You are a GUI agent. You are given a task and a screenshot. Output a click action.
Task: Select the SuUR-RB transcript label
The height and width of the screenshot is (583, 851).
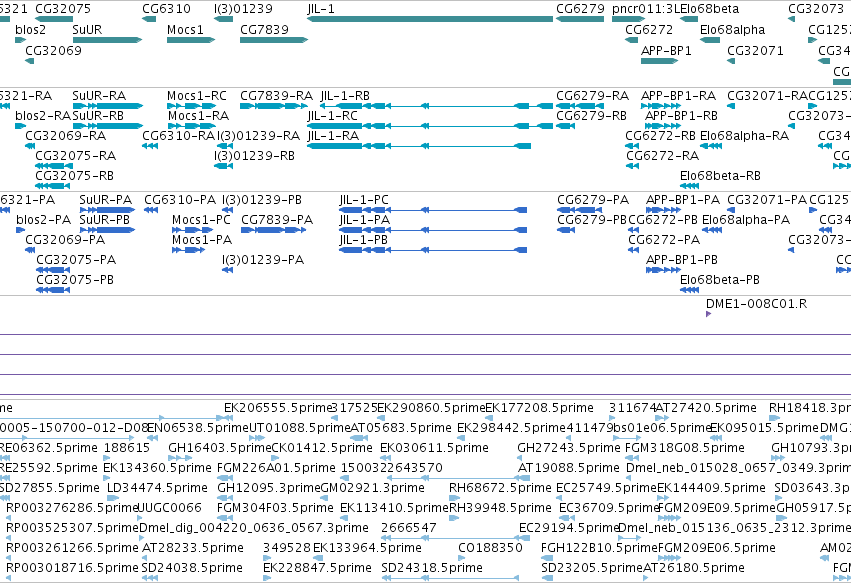point(98,116)
